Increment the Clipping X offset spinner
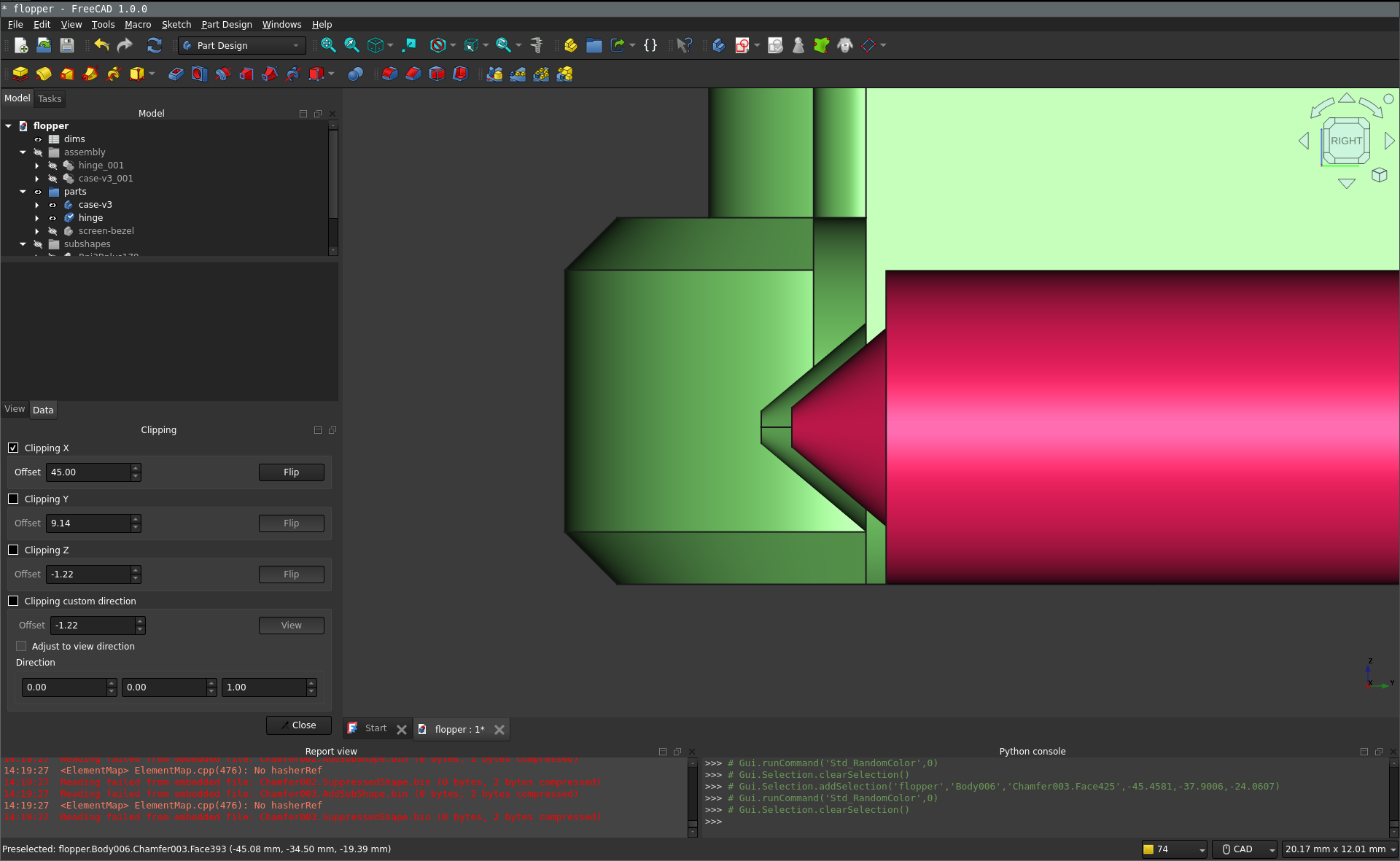The image size is (1400, 861). click(x=136, y=468)
